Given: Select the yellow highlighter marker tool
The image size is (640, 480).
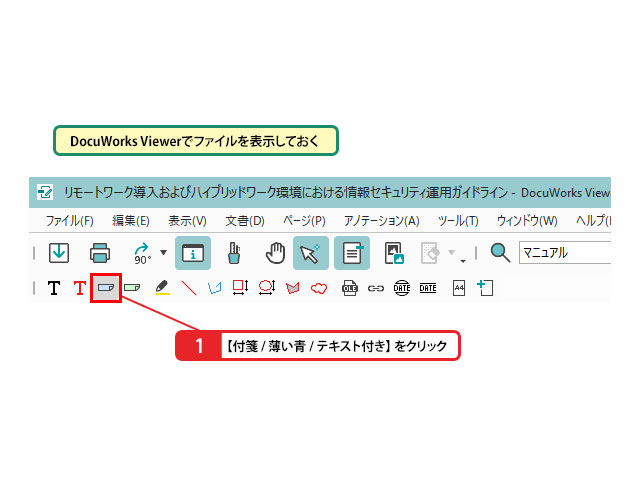Looking at the screenshot, I should [x=162, y=287].
